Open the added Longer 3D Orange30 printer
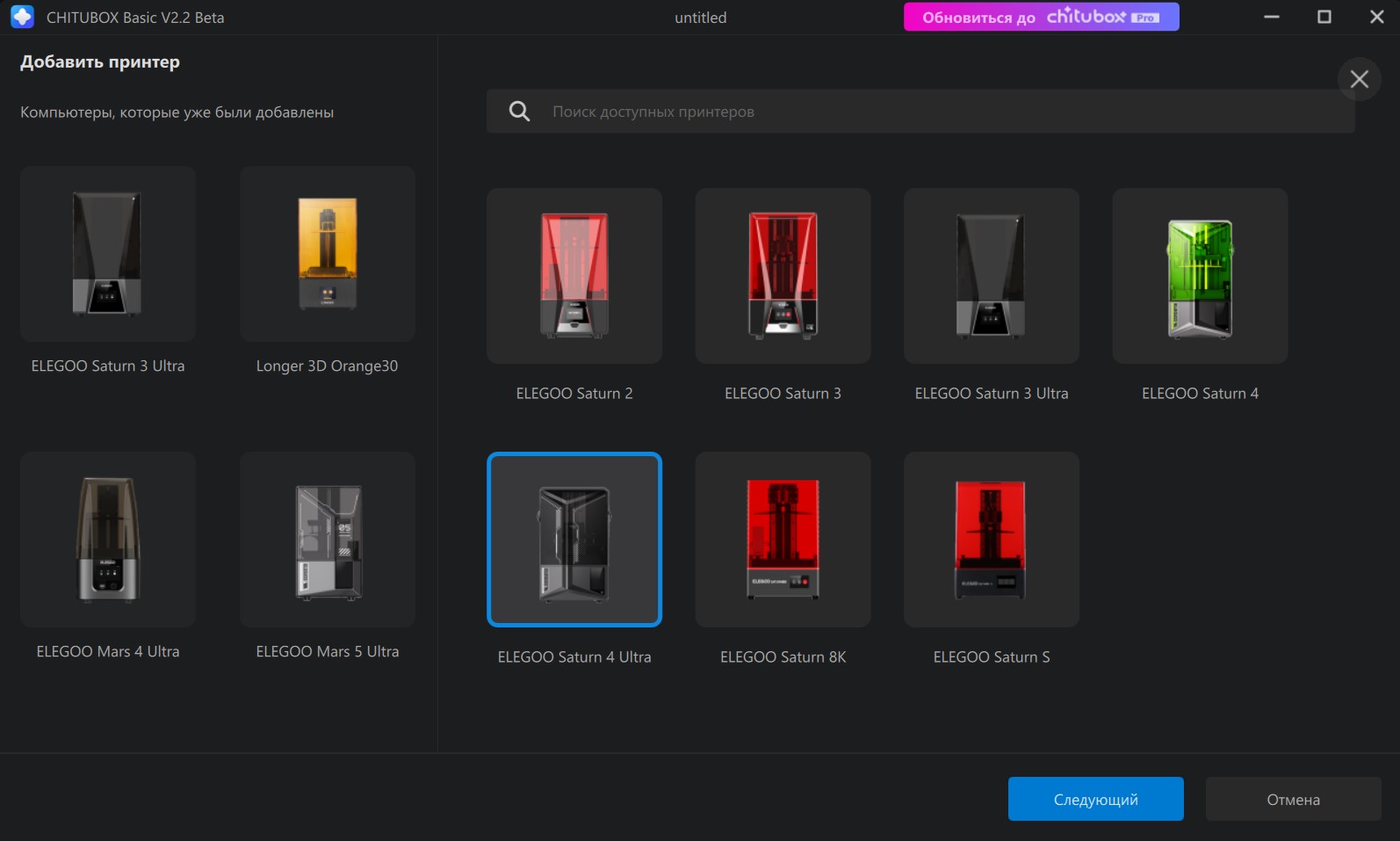Viewport: 1400px width, 841px height. (327, 254)
